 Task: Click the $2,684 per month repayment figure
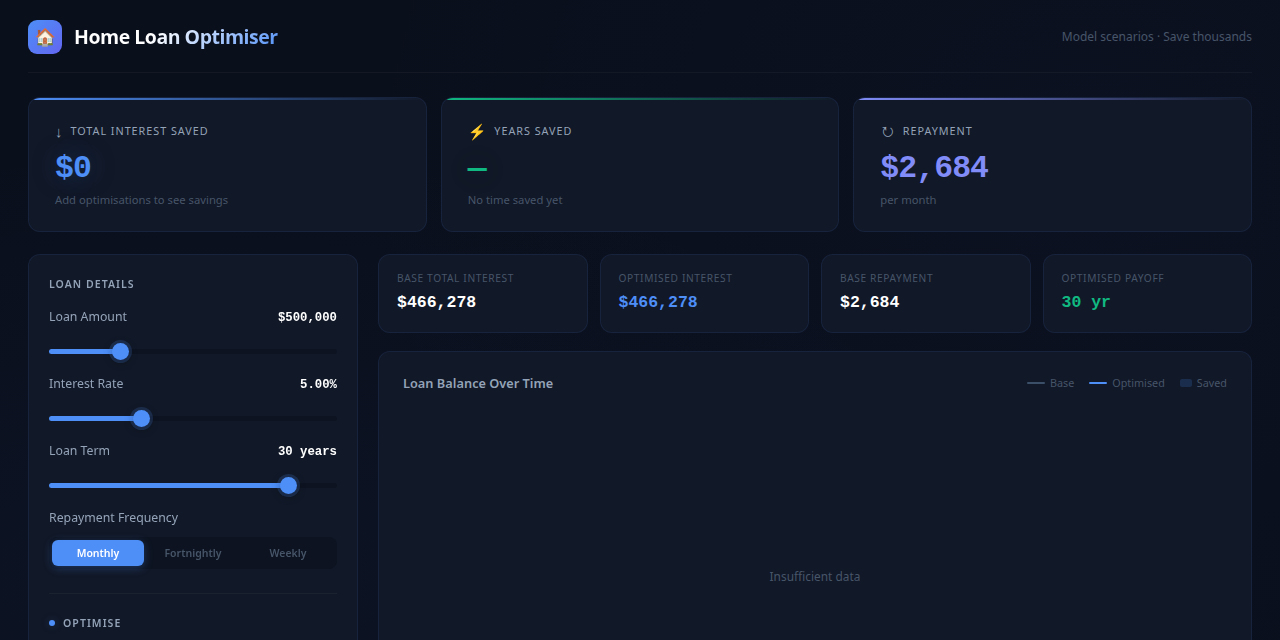point(934,167)
